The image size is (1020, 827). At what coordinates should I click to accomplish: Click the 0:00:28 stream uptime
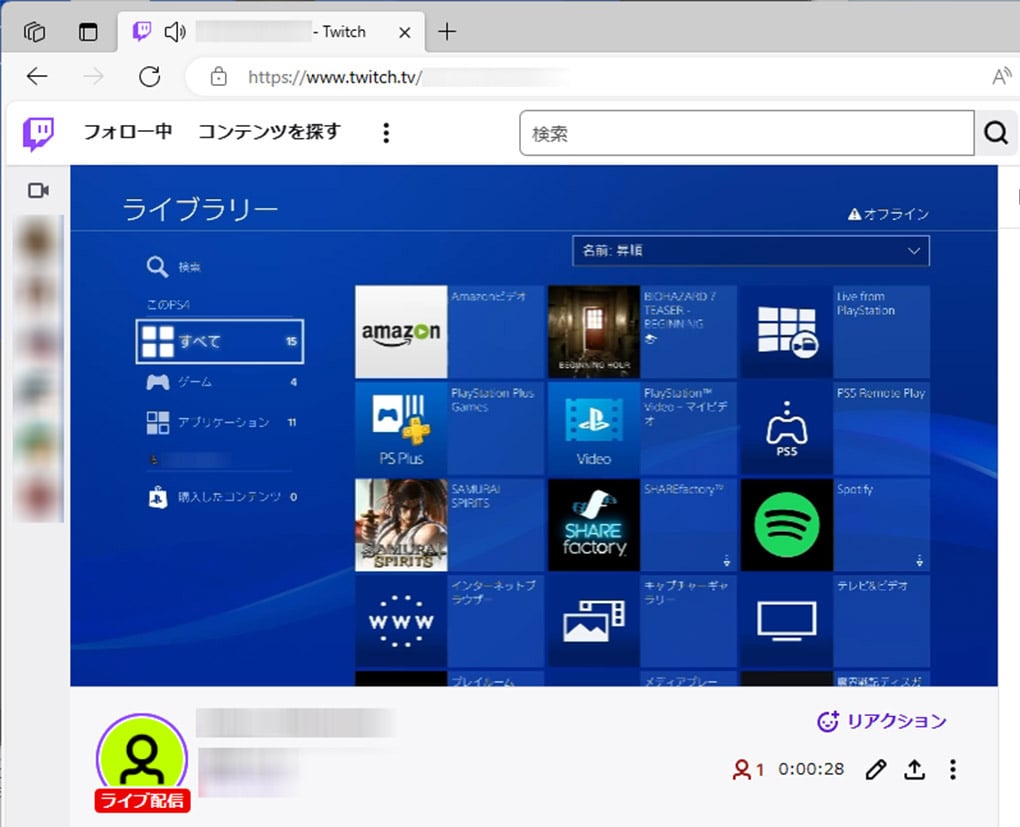(x=811, y=769)
